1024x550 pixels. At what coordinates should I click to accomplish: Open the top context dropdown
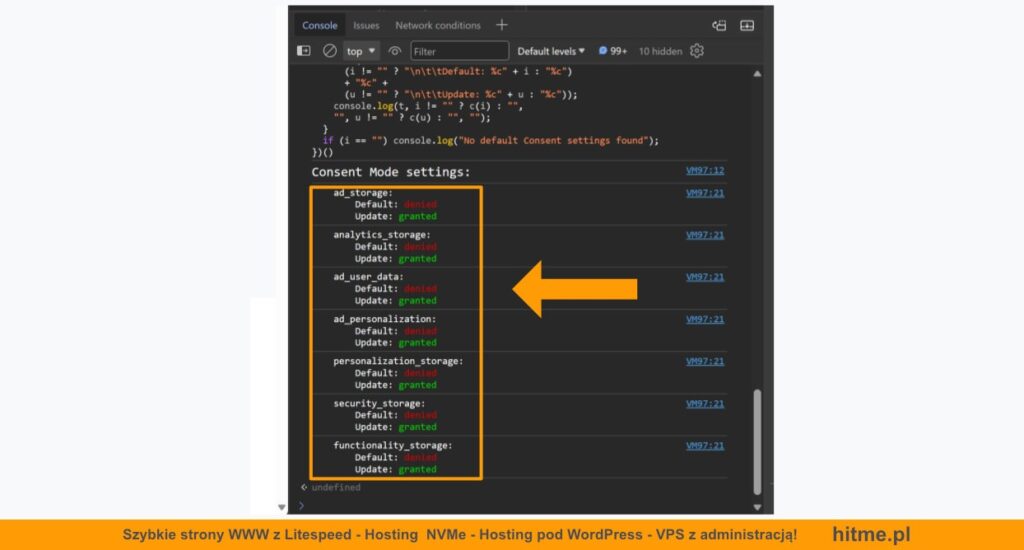click(361, 51)
